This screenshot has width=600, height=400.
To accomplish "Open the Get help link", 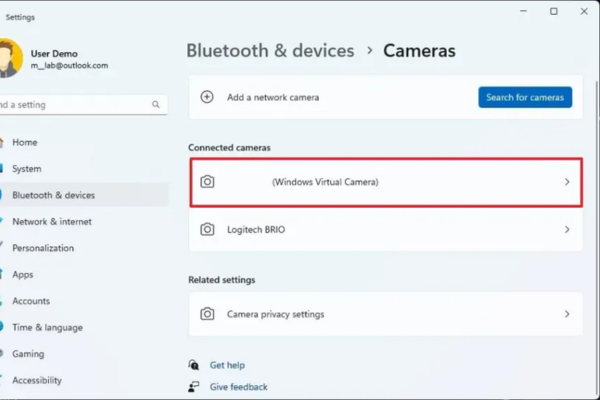I will tap(227, 365).
